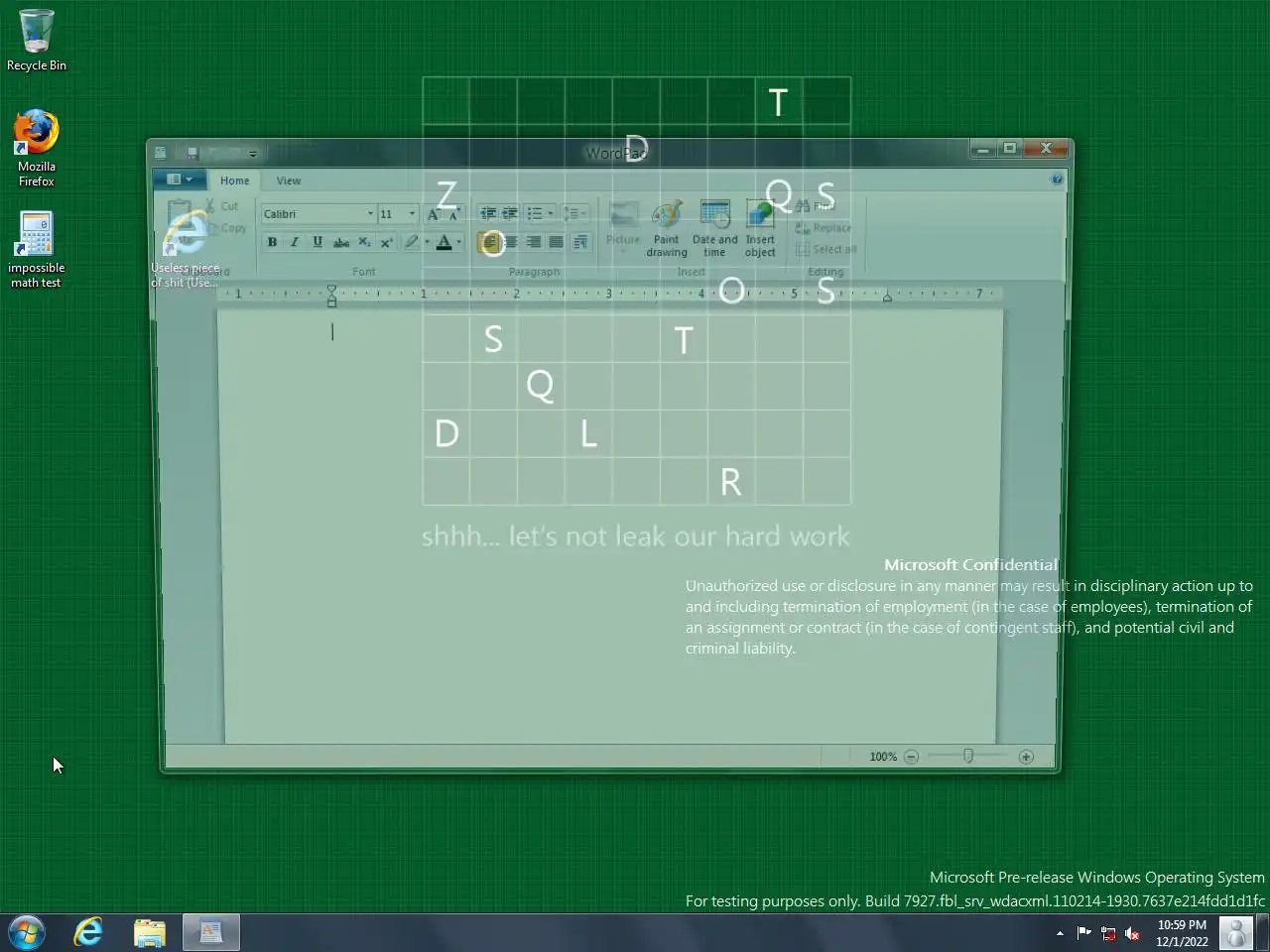
Task: Click the Grow font icon
Action: click(x=434, y=214)
